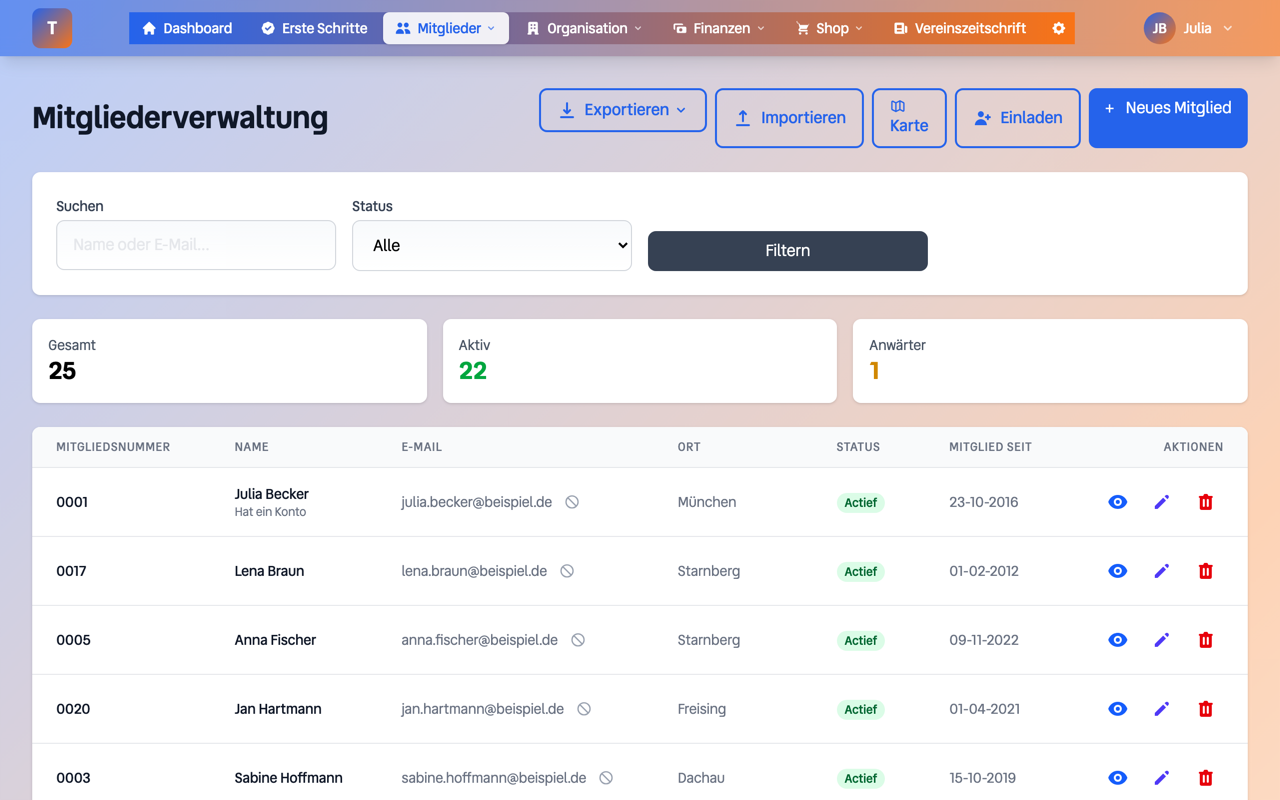Click Importieren button

(789, 118)
